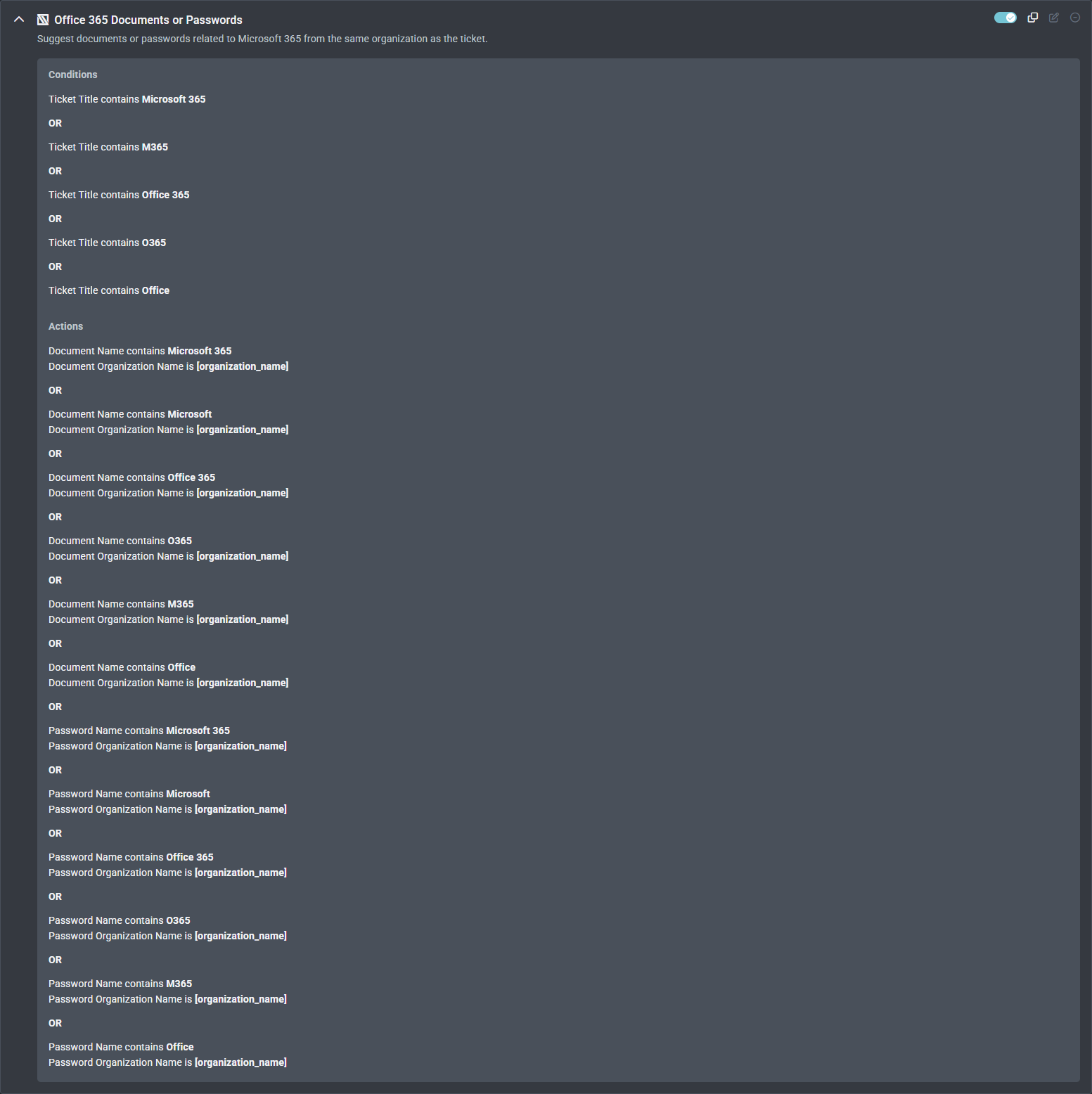Click the Password Name contains O365 action
1092x1094 pixels.
point(119,920)
